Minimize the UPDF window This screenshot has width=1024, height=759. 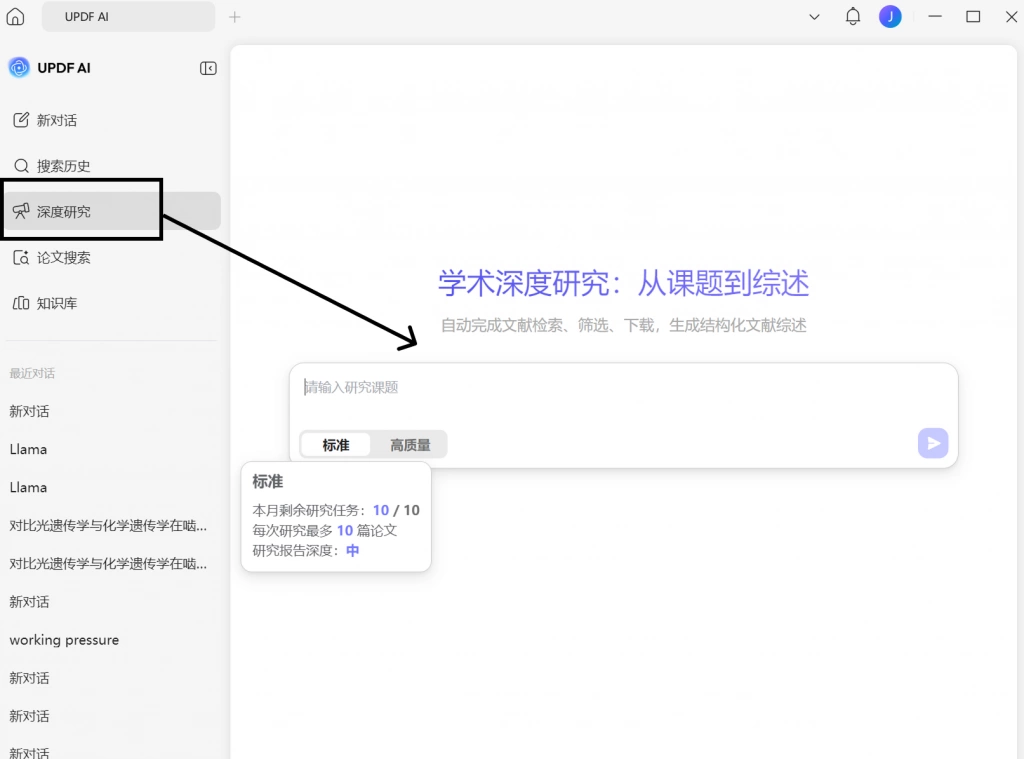click(935, 16)
